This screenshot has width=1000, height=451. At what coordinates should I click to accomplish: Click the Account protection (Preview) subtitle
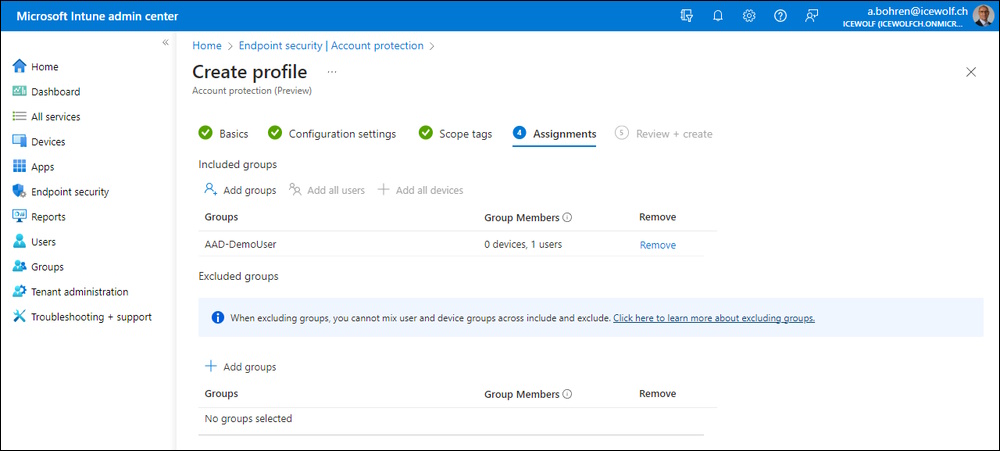pyautogui.click(x=252, y=91)
